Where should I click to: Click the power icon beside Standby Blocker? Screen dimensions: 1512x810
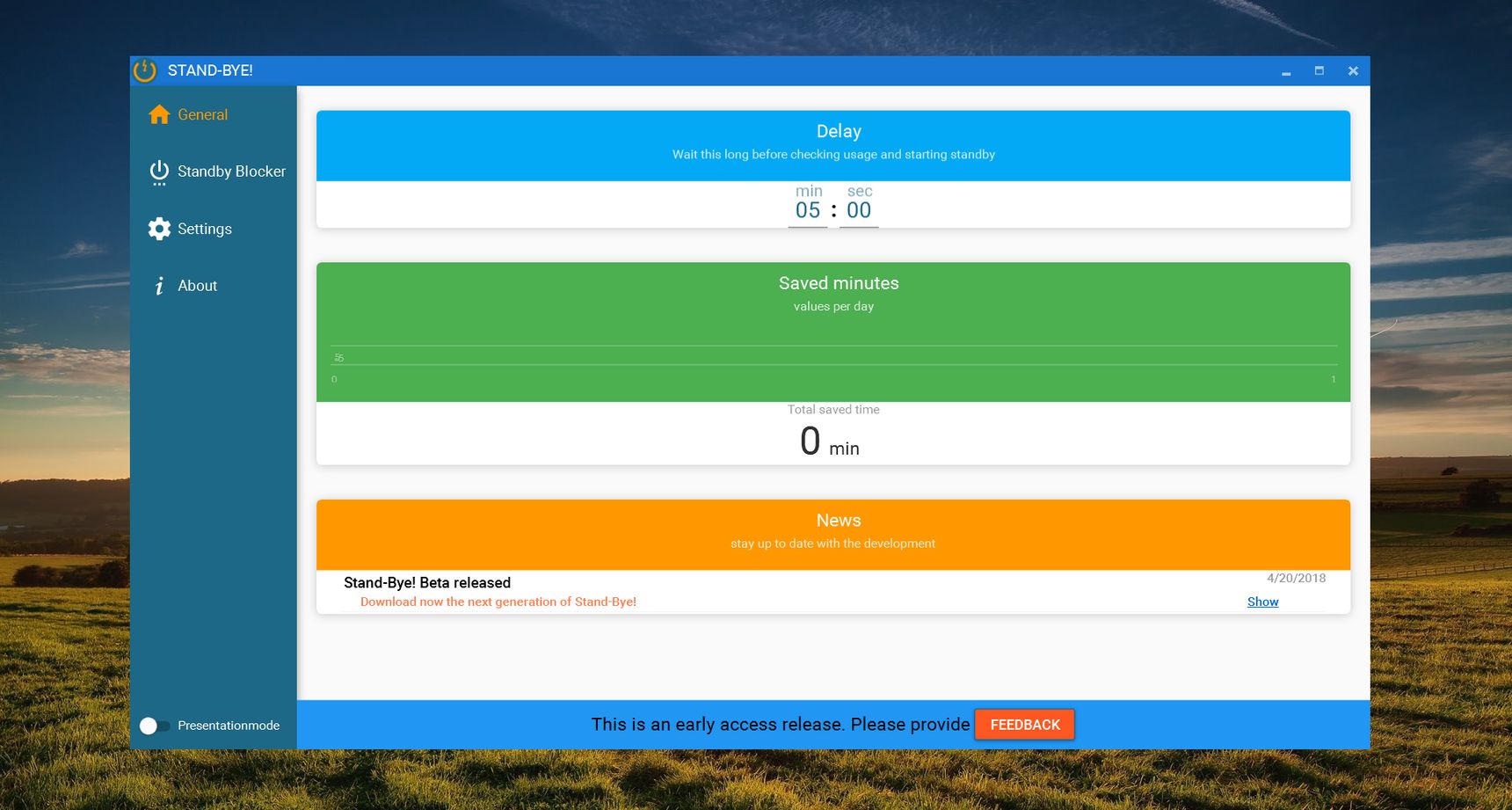pyautogui.click(x=159, y=172)
